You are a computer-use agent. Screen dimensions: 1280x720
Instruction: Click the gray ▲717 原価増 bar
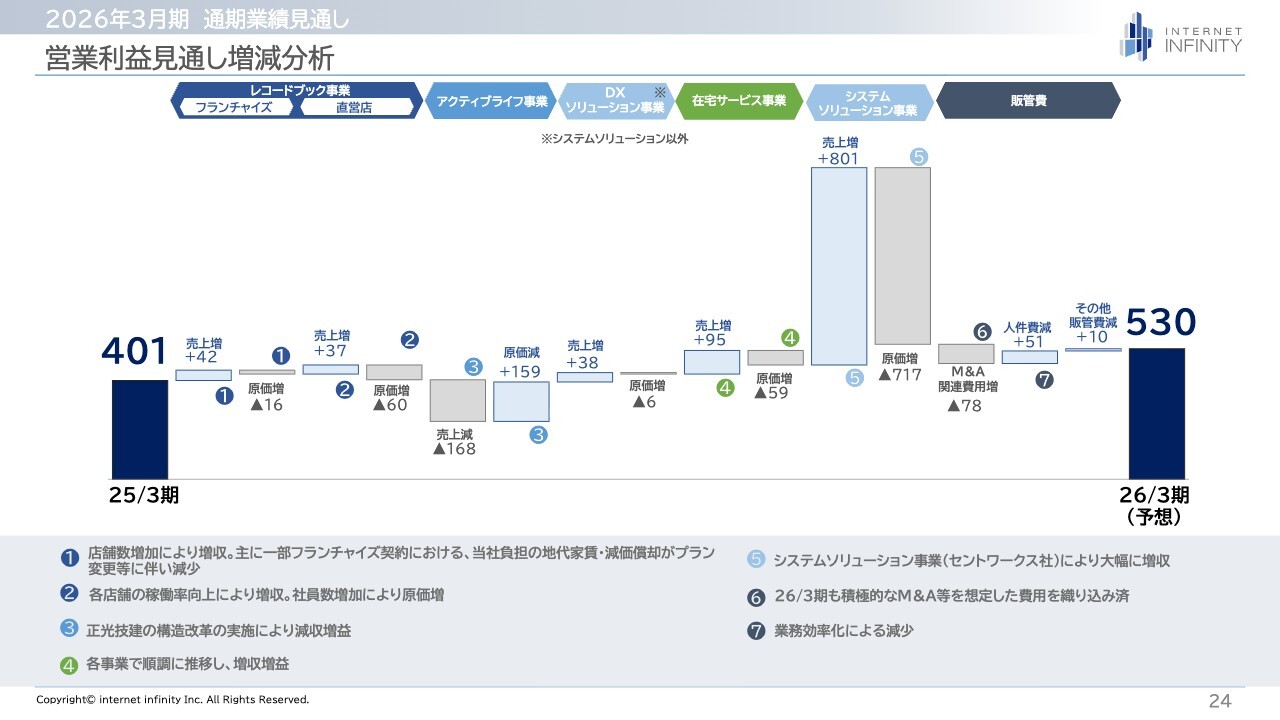point(902,255)
